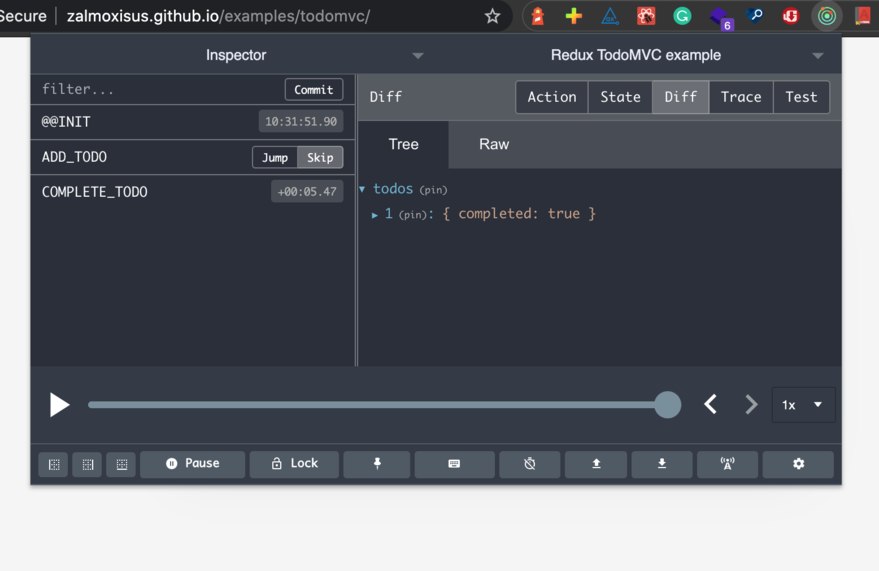Step back to previous action
The image size is (879, 571).
tap(710, 405)
